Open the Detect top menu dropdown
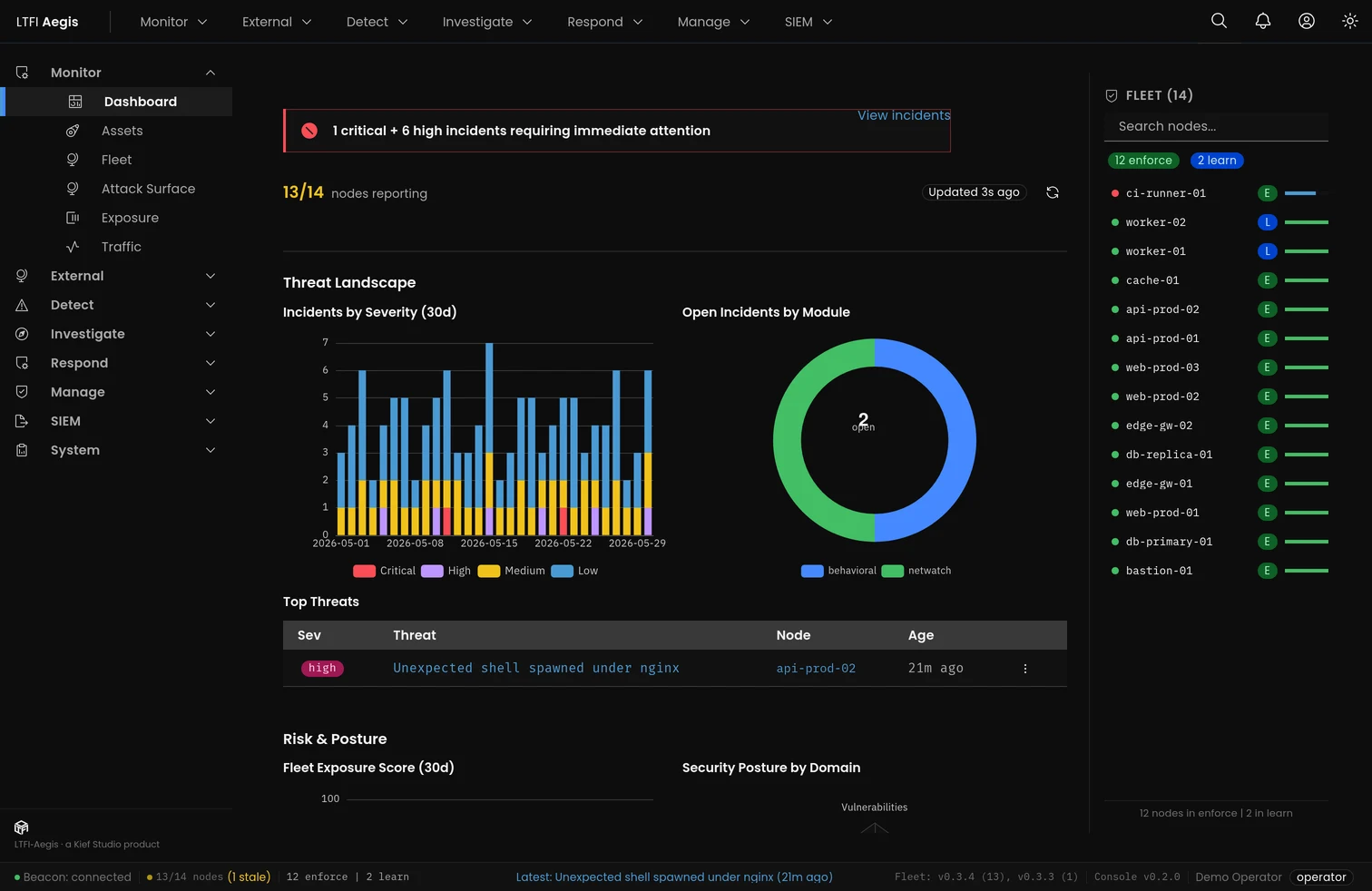1372x891 pixels. click(x=377, y=22)
